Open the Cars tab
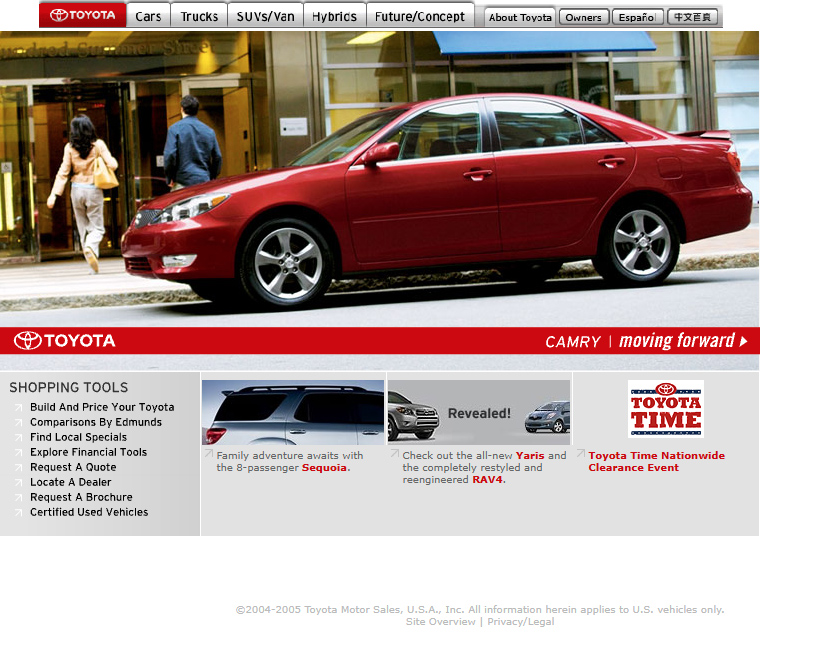The width and height of the screenshot is (830, 650). [148, 16]
